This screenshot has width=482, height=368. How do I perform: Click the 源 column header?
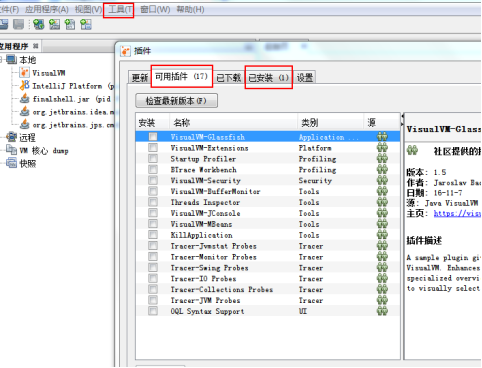click(x=382, y=123)
